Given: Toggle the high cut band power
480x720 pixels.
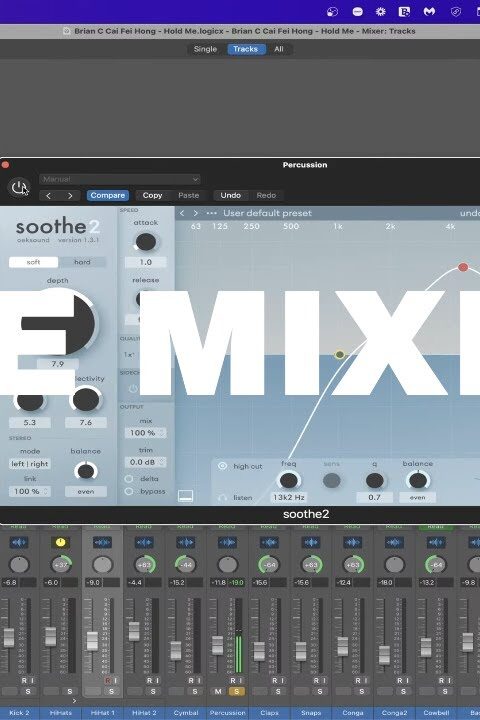Looking at the screenshot, I should (222, 466).
